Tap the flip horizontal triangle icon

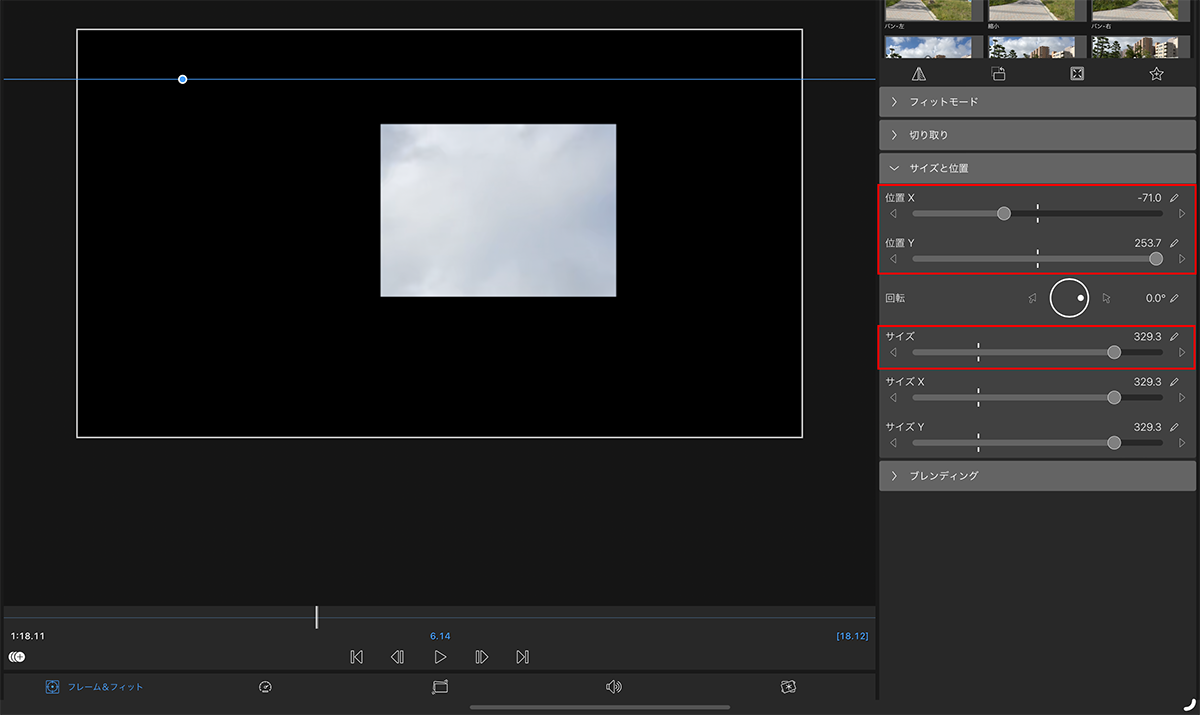[919, 74]
